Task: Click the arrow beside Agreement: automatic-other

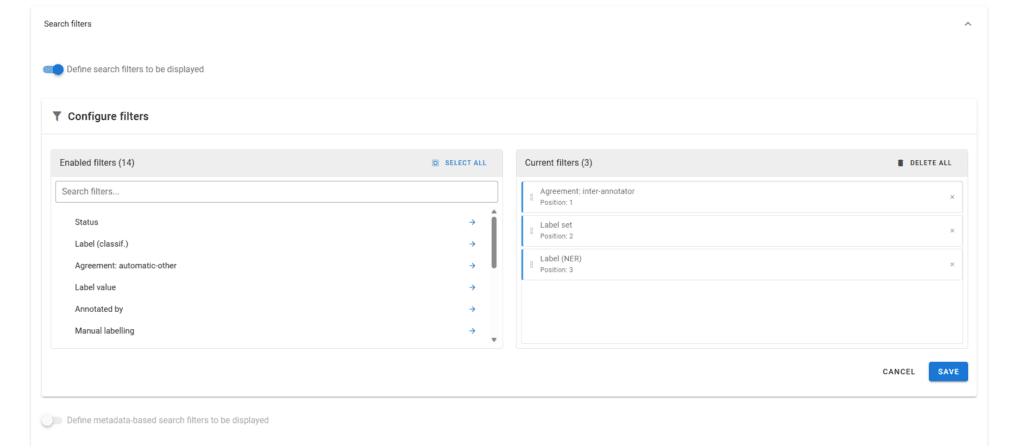Action: pos(472,266)
